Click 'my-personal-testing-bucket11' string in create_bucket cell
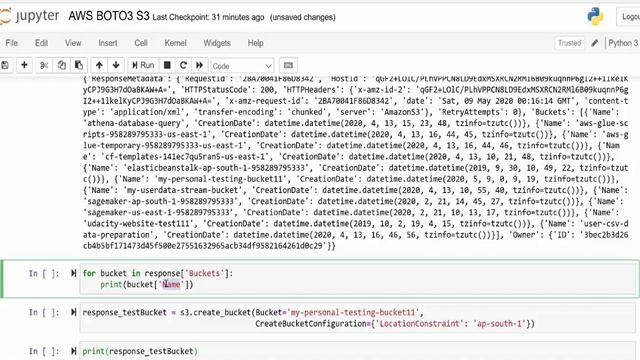 click(353, 312)
